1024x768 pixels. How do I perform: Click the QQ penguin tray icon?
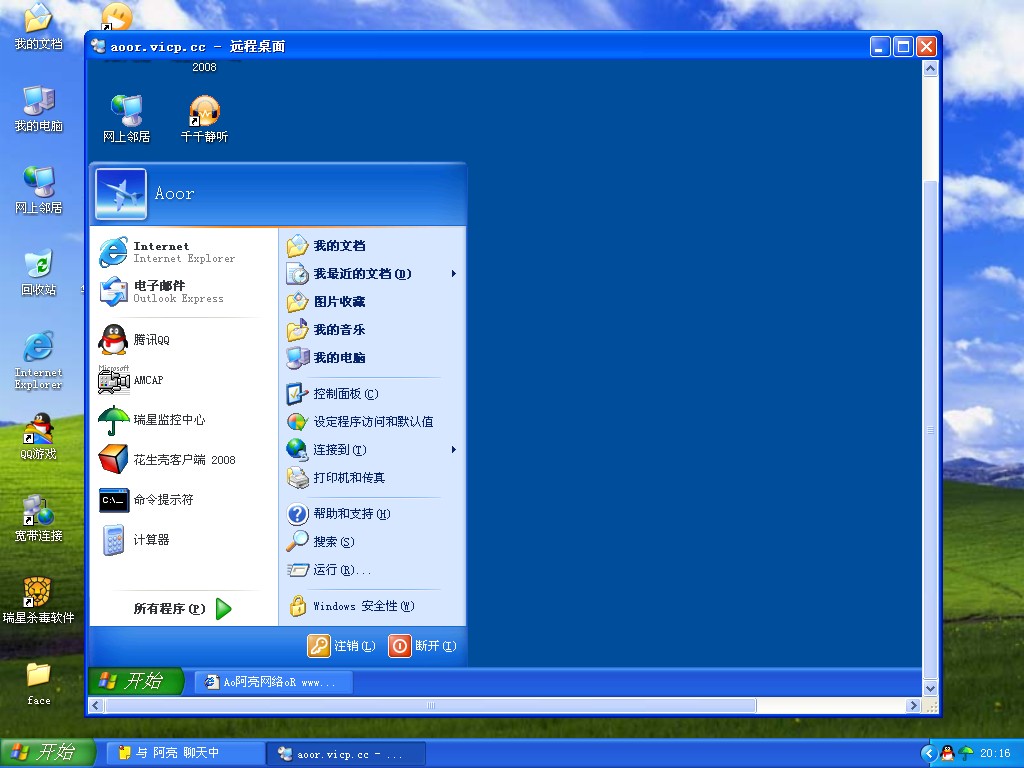point(947,754)
